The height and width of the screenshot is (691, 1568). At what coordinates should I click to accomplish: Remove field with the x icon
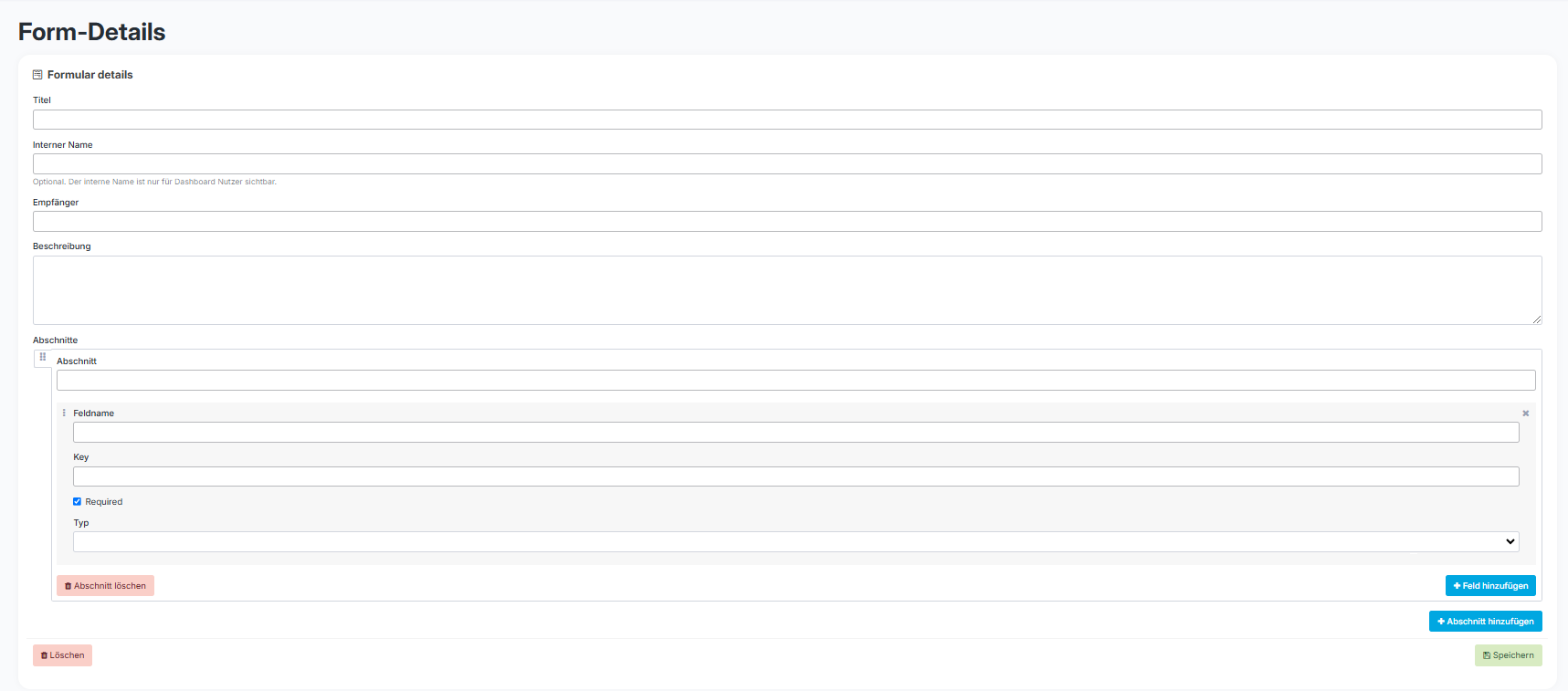coord(1525,414)
